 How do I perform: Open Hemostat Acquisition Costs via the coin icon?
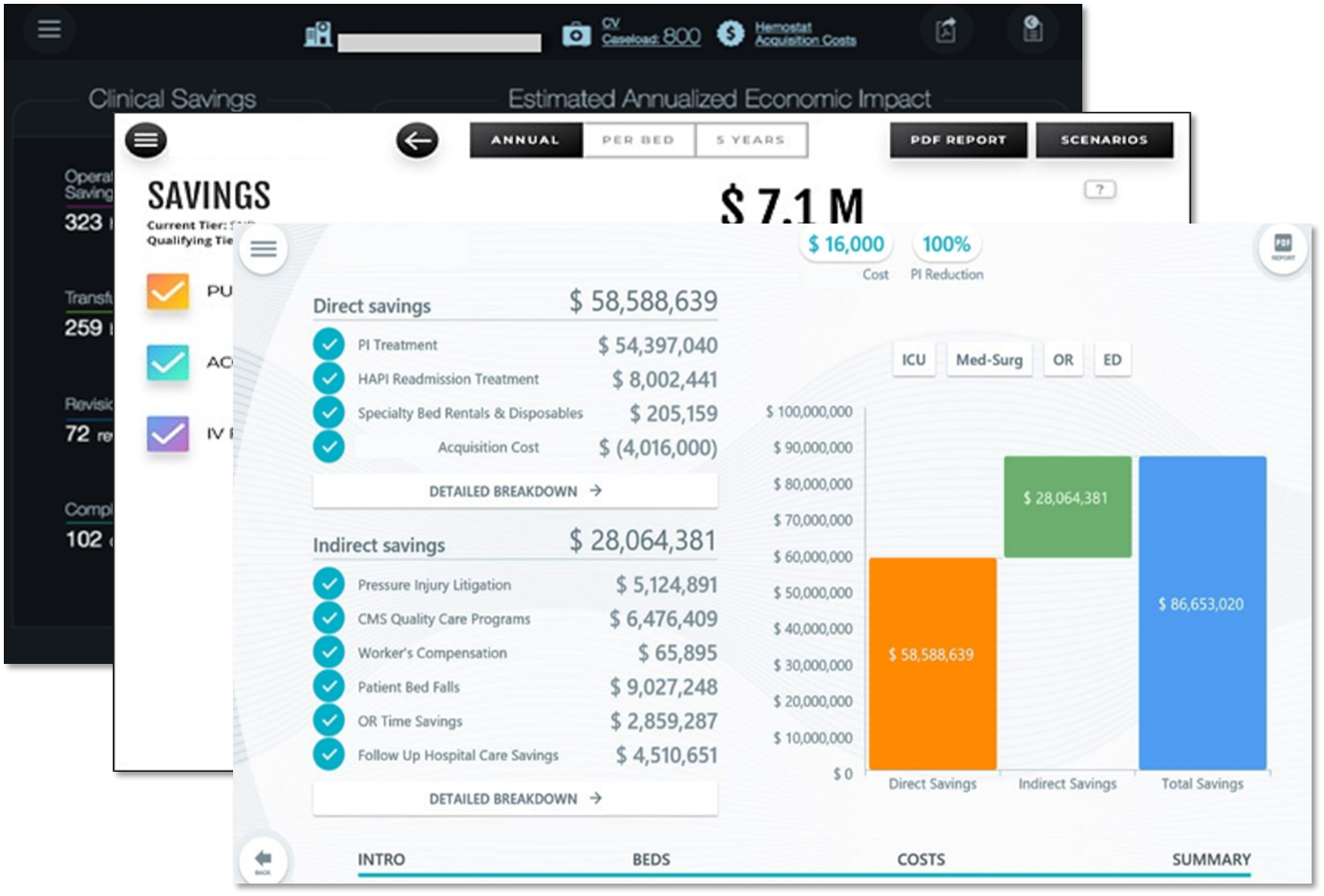pyautogui.click(x=732, y=32)
